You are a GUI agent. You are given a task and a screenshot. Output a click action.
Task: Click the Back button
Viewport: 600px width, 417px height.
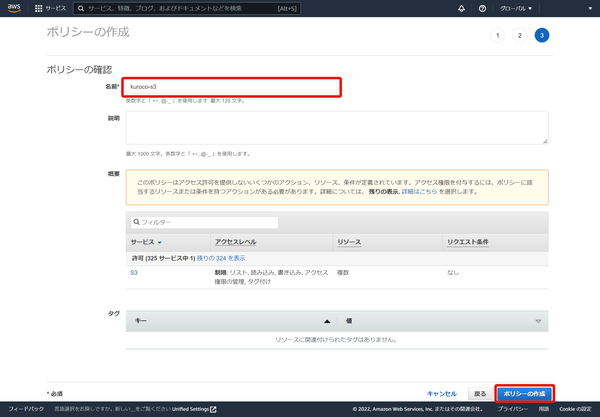pos(480,394)
